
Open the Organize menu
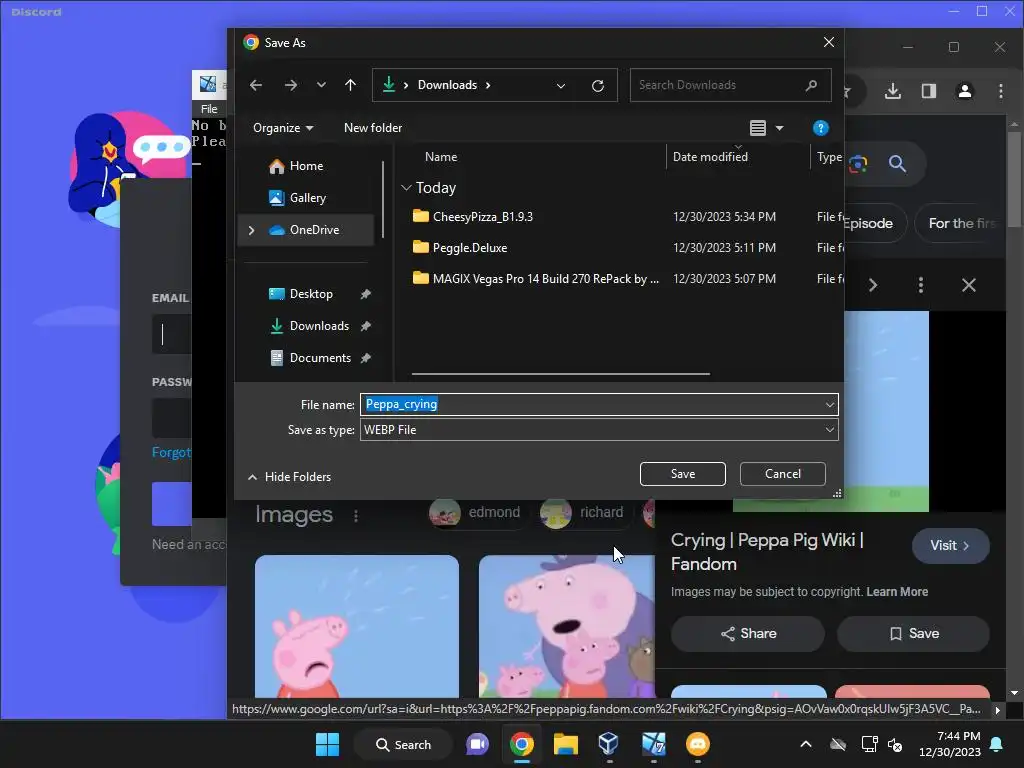[283, 128]
